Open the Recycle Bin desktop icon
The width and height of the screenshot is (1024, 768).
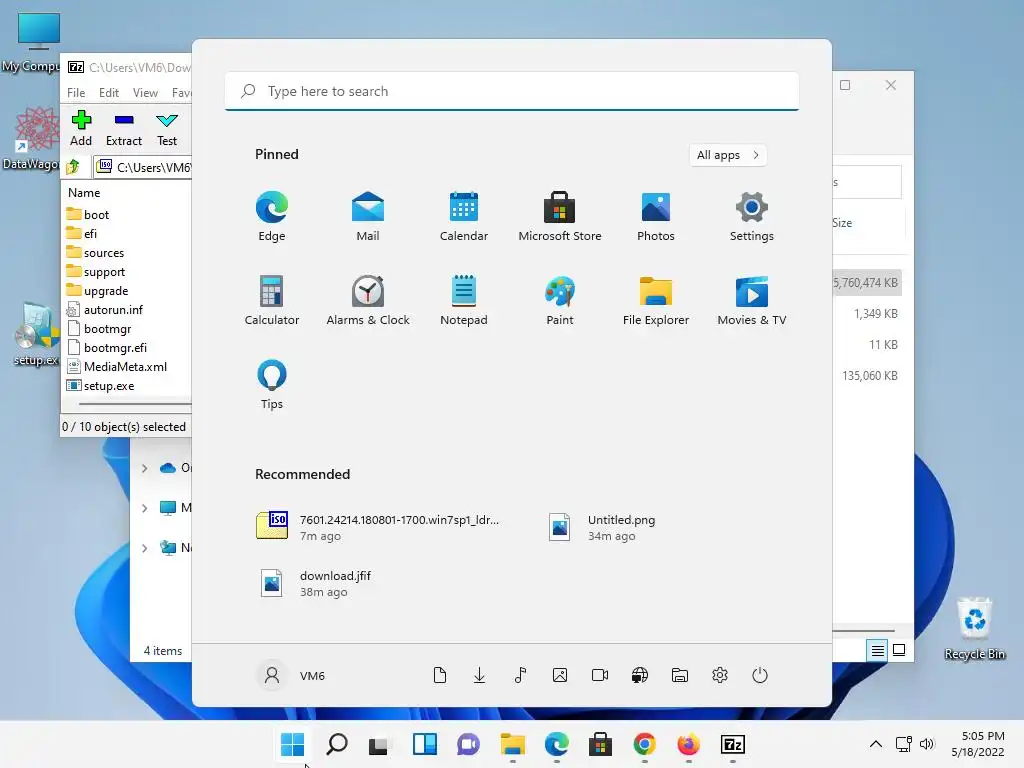tap(974, 628)
